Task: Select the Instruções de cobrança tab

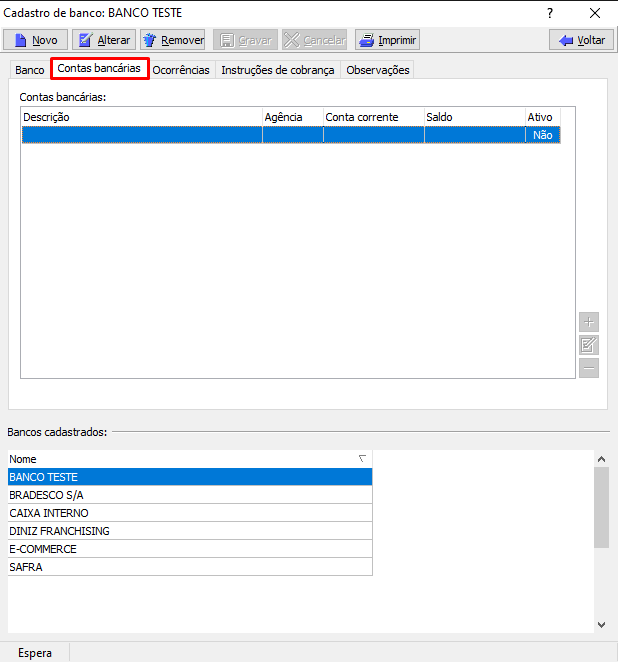Action: click(x=277, y=70)
